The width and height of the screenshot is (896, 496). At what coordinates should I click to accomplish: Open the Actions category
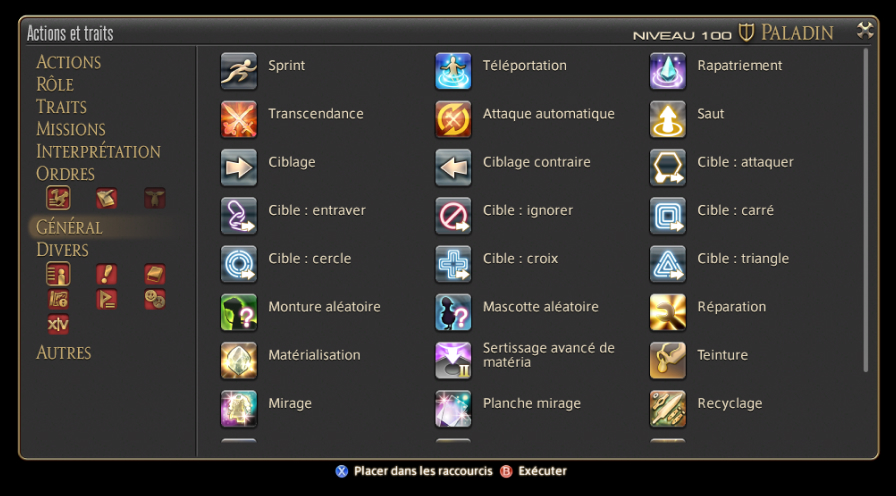click(x=69, y=62)
